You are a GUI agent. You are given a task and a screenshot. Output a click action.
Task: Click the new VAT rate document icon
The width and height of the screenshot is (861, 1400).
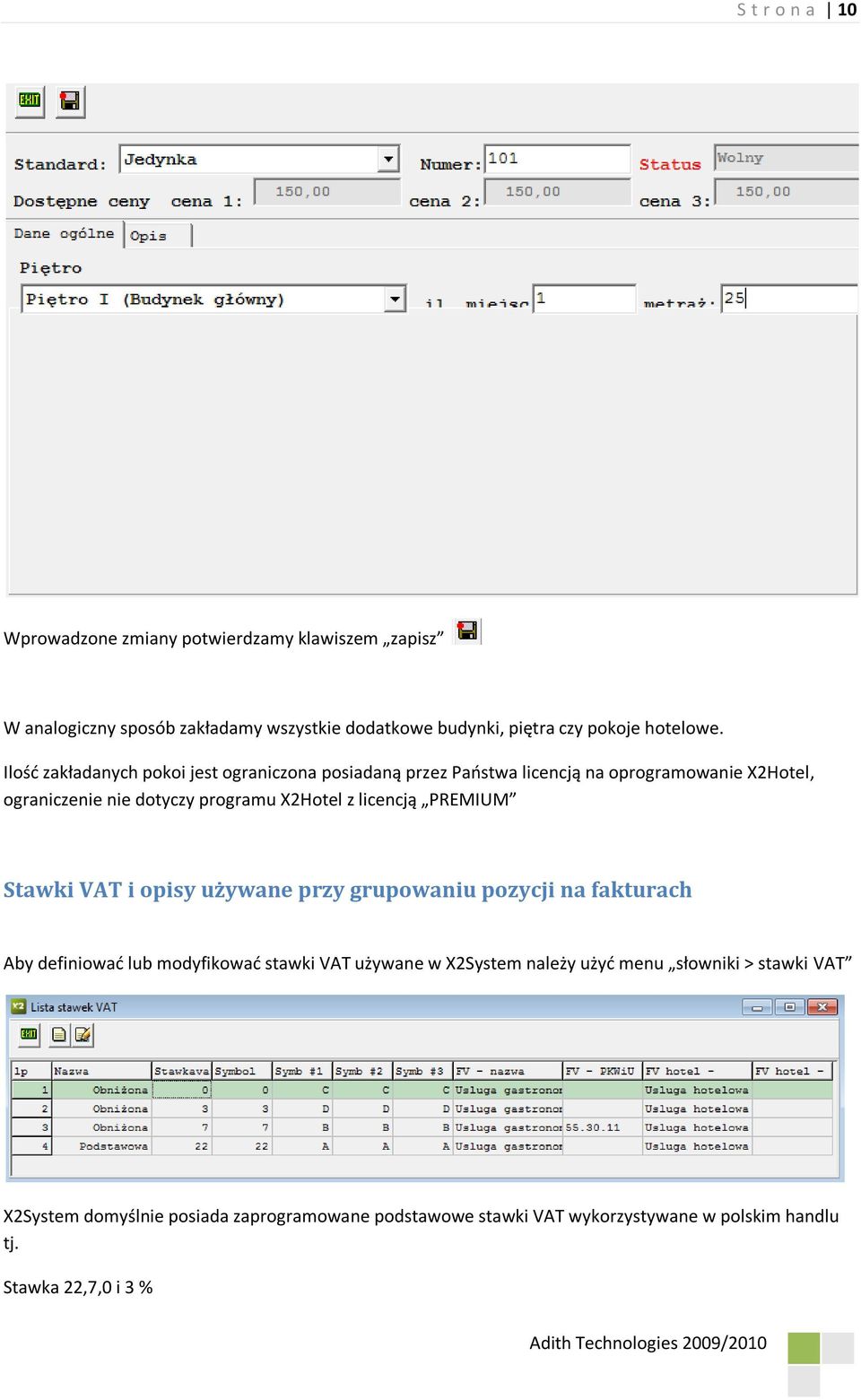[59, 1034]
